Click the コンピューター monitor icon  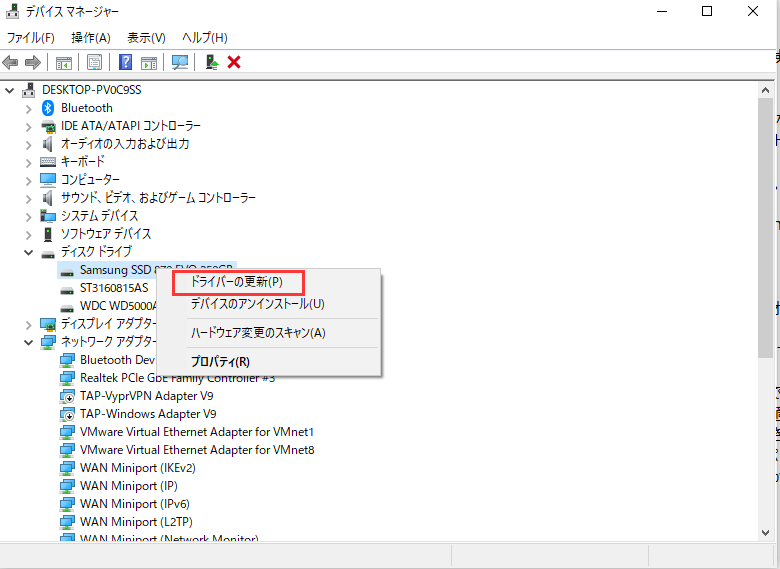click(48, 180)
